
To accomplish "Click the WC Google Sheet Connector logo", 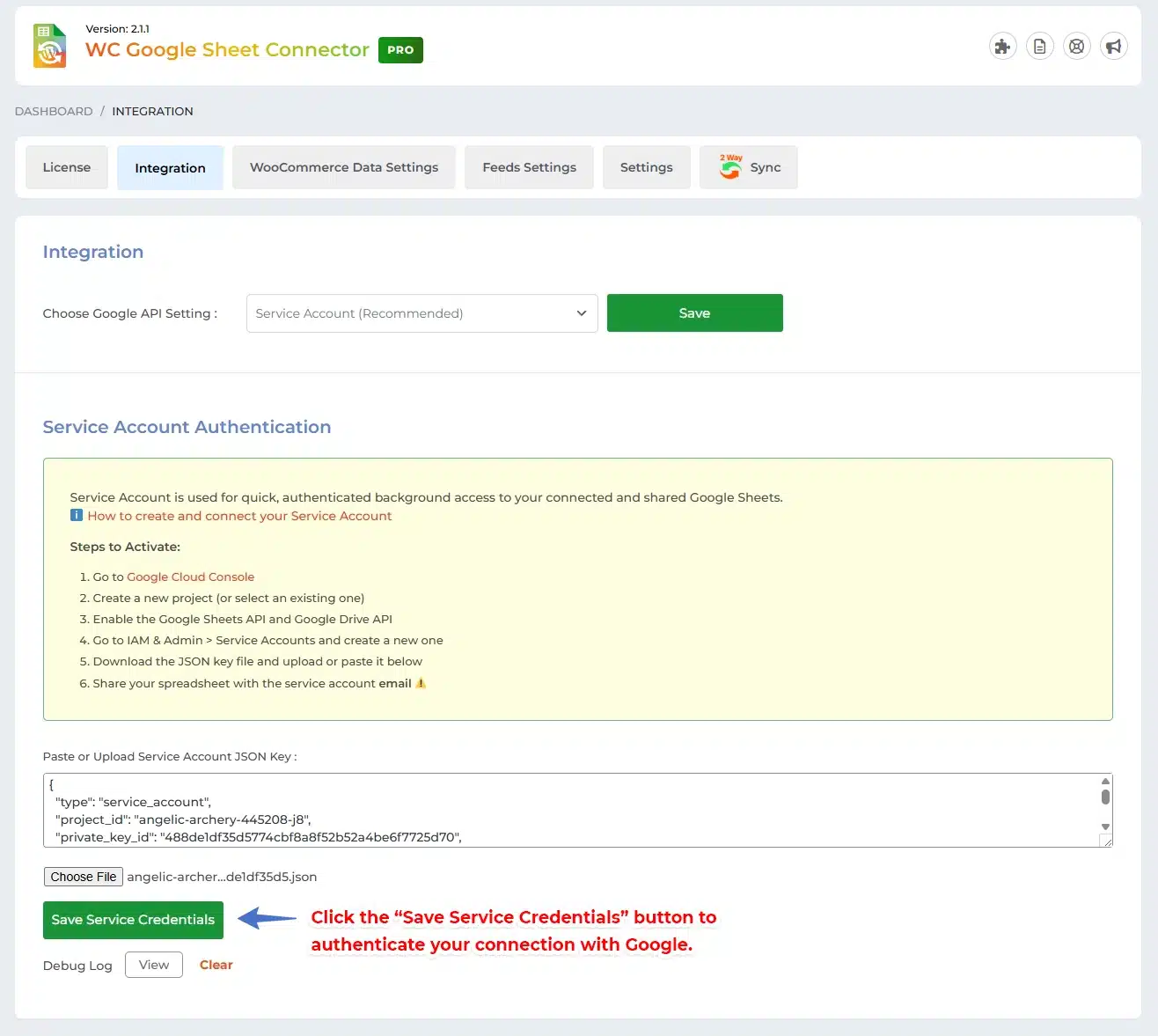I will click(50, 46).
